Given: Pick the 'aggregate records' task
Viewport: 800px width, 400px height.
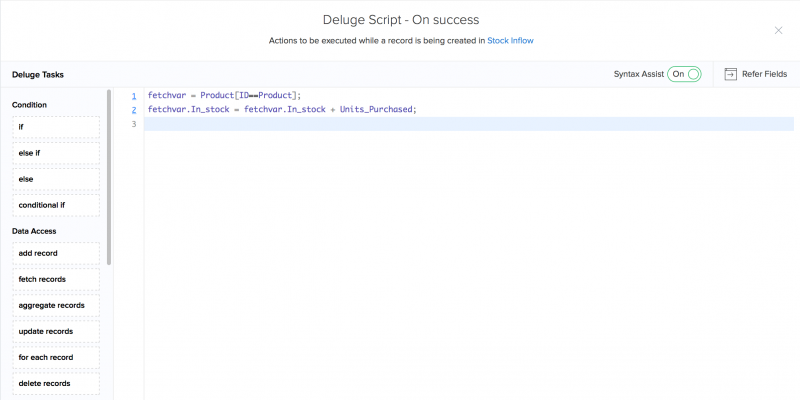Looking at the screenshot, I should tap(56, 305).
